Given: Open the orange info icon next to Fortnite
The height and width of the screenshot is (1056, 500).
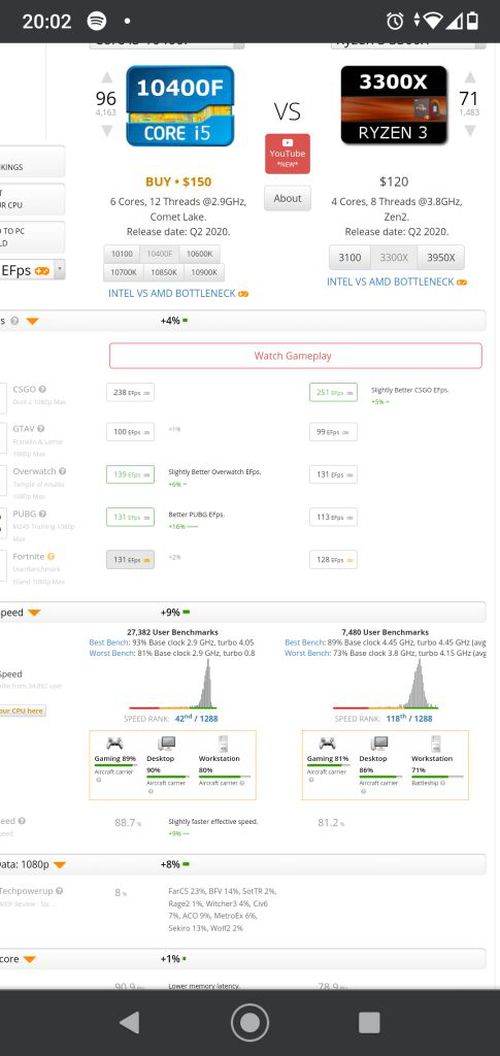Looking at the screenshot, I should pos(51,556).
